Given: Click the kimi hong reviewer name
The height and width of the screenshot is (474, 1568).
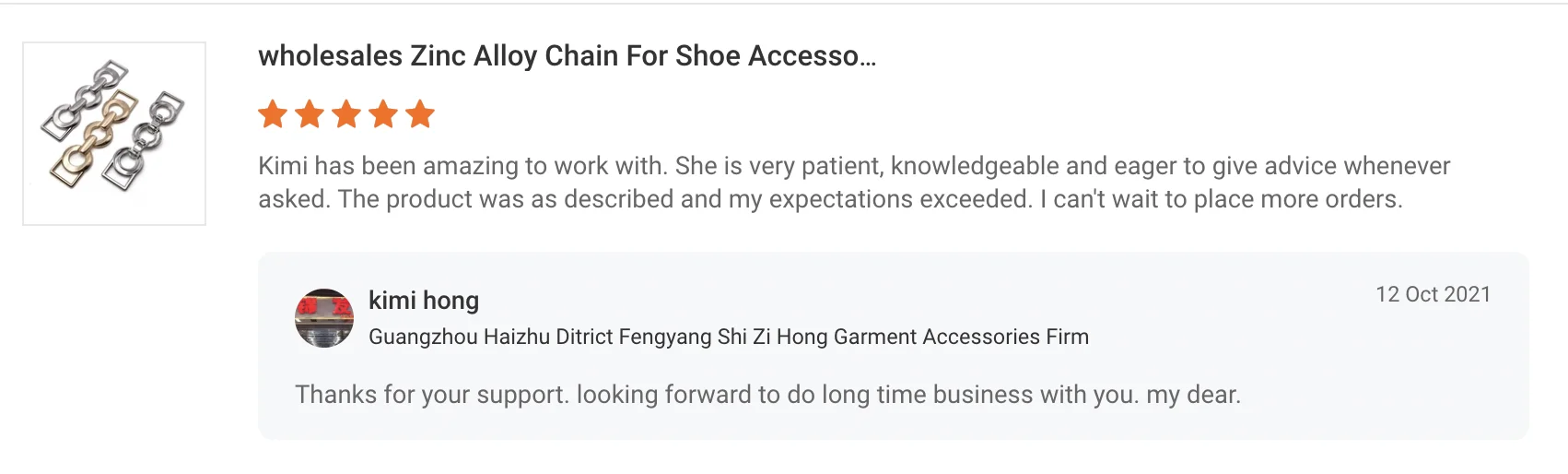Looking at the screenshot, I should tap(424, 301).
